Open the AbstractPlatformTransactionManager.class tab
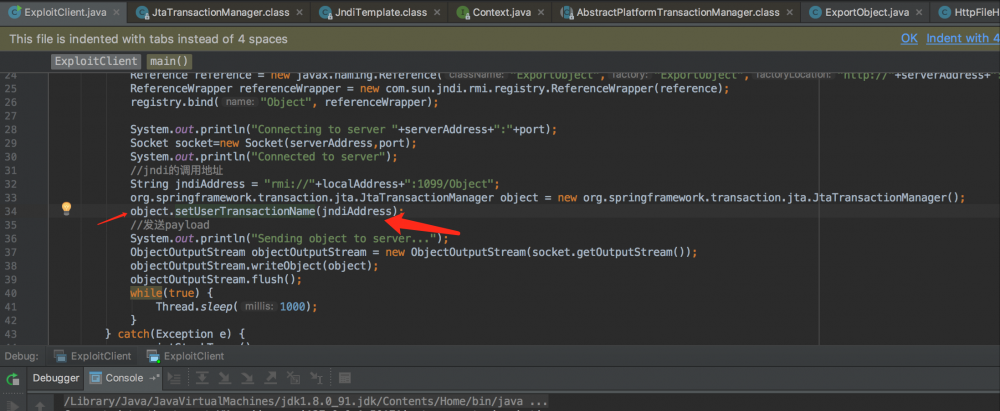The height and width of the screenshot is (411, 1000). coord(677,12)
